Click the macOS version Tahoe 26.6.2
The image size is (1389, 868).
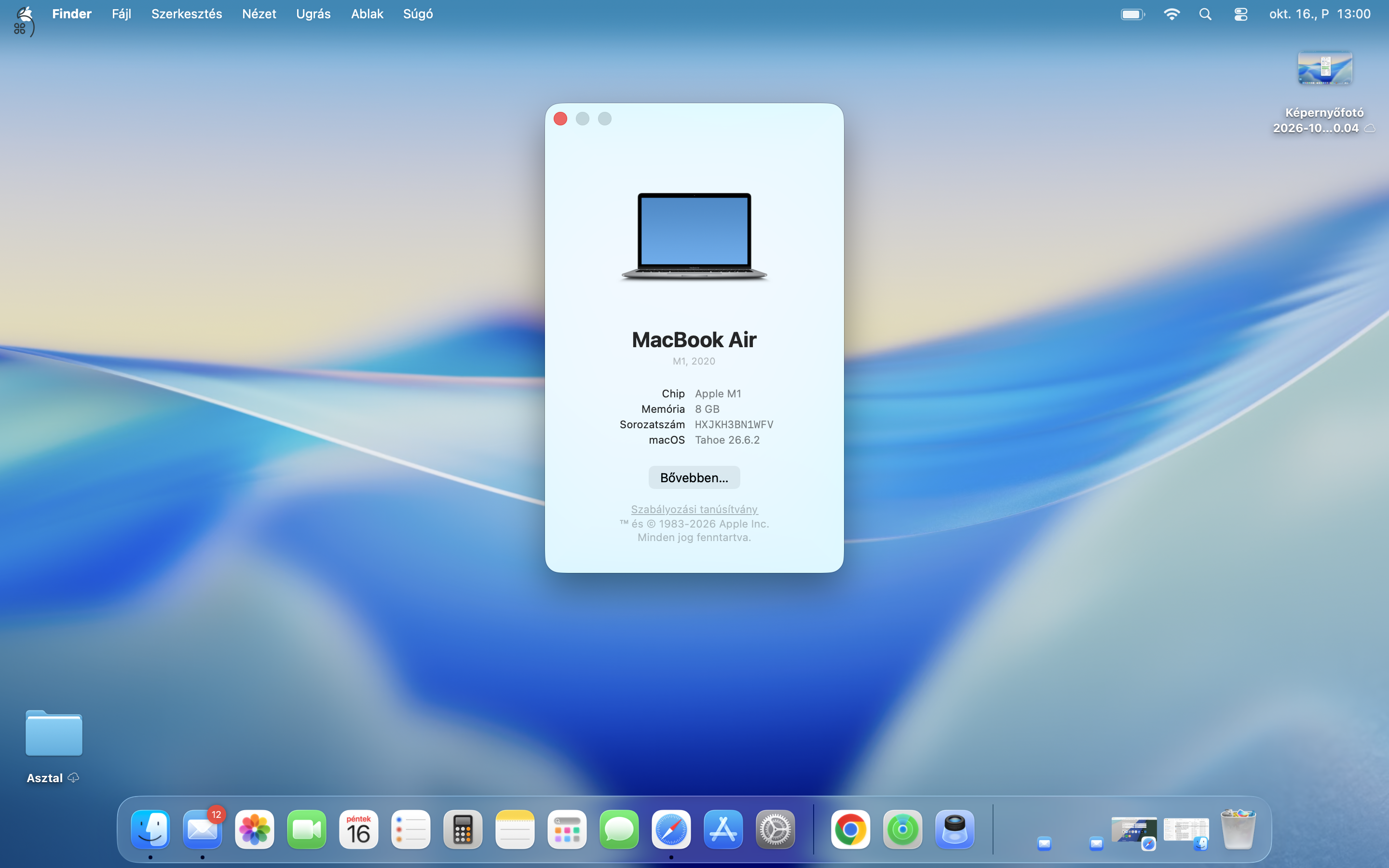(727, 440)
